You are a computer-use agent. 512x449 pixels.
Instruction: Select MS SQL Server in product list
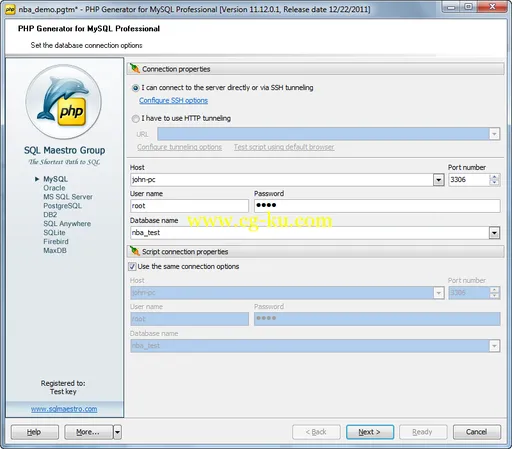[68, 197]
